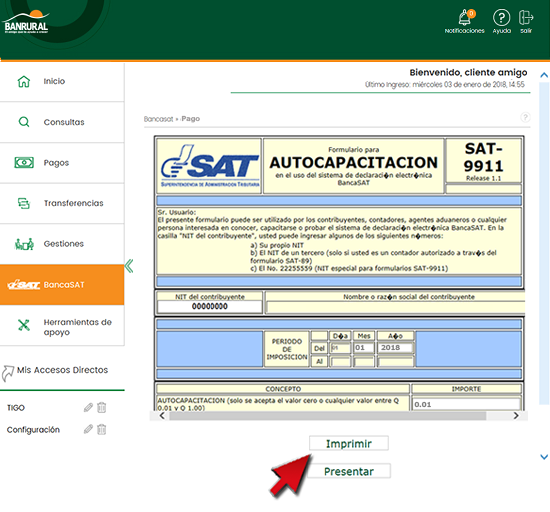Click the PERIODO DE IMPOSICION label
Image resolution: width=550 pixels, height=512 pixels.
tap(287, 349)
